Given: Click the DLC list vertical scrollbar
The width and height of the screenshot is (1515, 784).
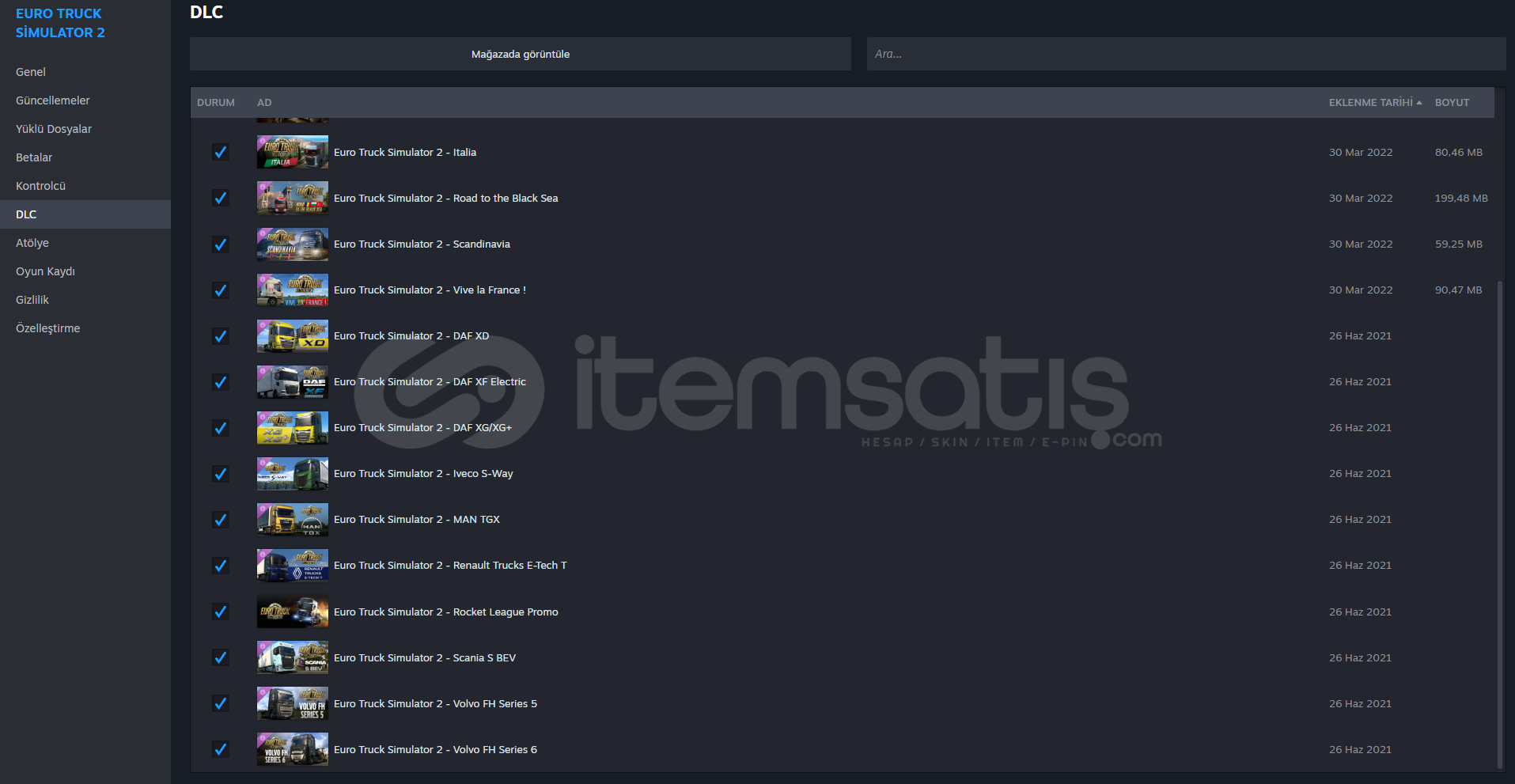Looking at the screenshot, I should coord(1500,524).
